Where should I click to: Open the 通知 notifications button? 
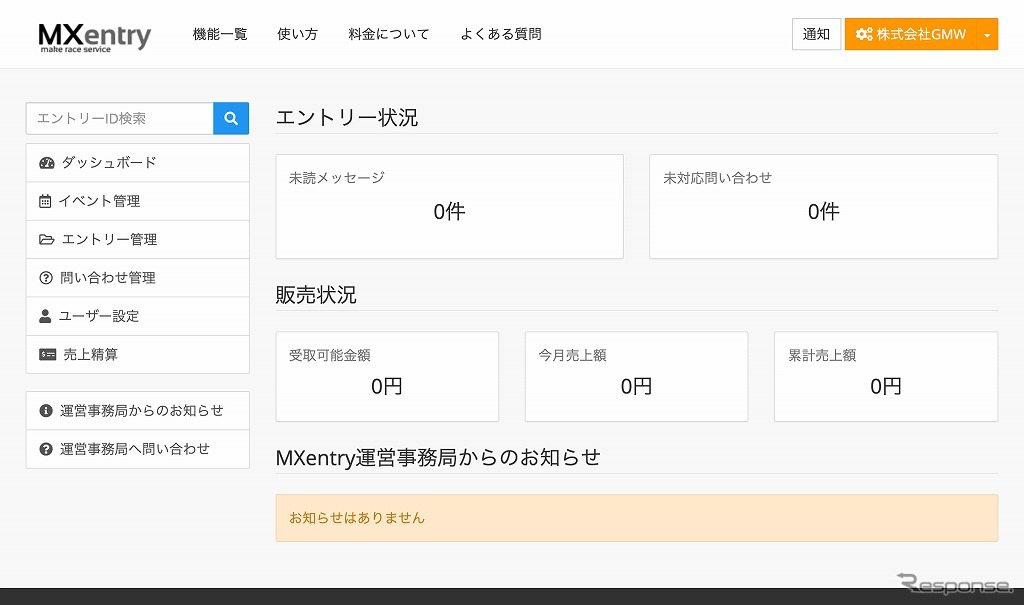coord(816,34)
